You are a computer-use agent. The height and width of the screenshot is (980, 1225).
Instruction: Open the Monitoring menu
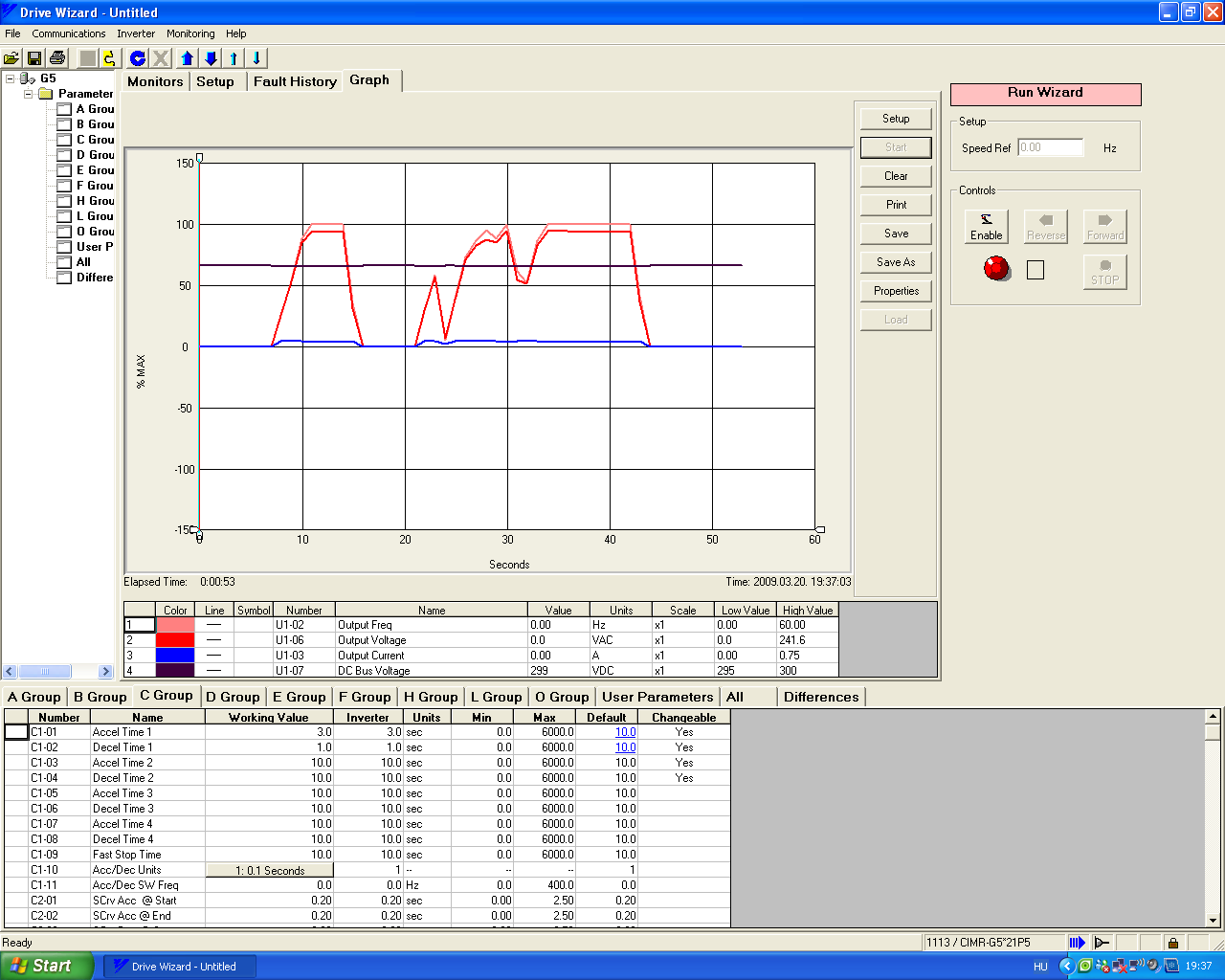[x=190, y=33]
